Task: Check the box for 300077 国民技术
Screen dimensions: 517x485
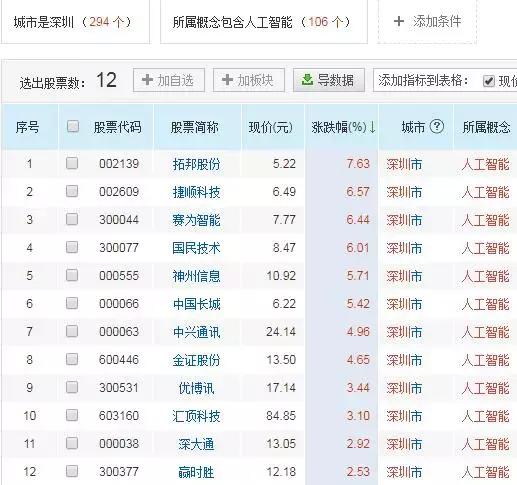Action: (x=72, y=247)
